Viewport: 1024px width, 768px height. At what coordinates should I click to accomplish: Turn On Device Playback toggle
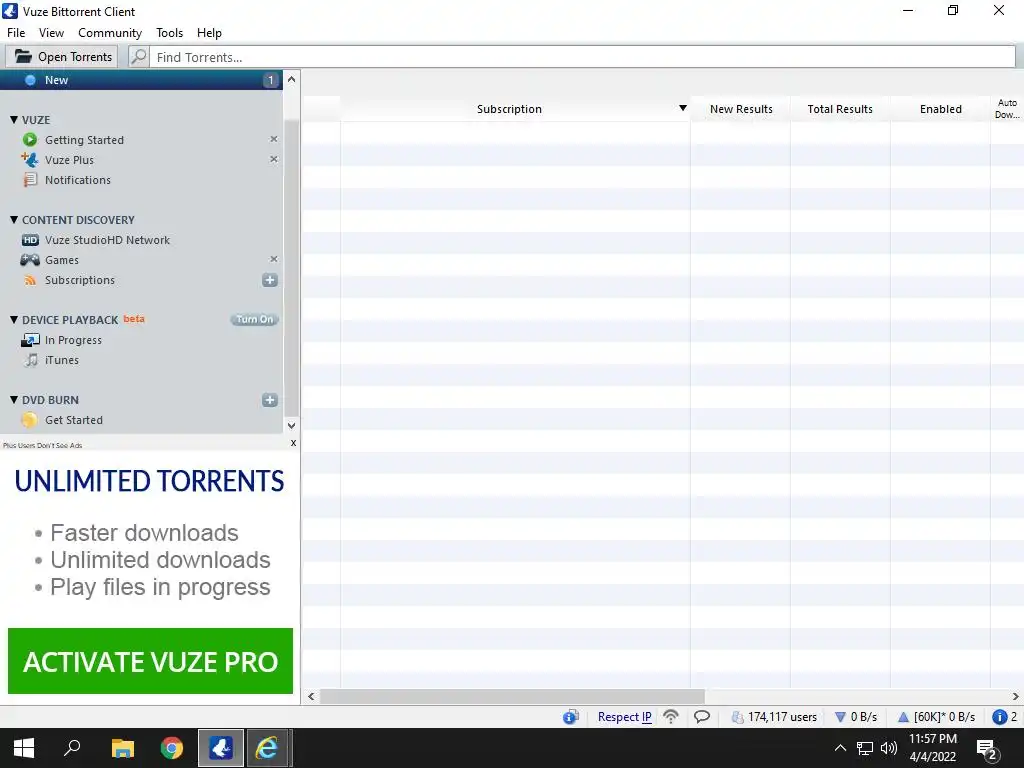(x=255, y=319)
